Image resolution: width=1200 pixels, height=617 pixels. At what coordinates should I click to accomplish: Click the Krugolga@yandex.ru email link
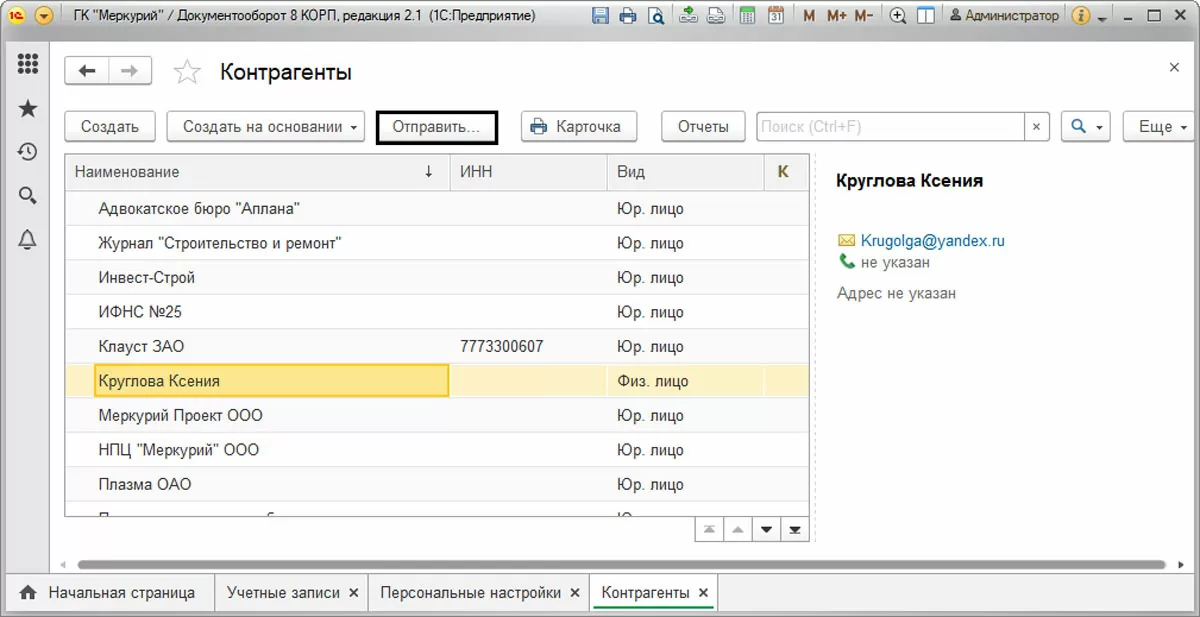click(x=932, y=241)
